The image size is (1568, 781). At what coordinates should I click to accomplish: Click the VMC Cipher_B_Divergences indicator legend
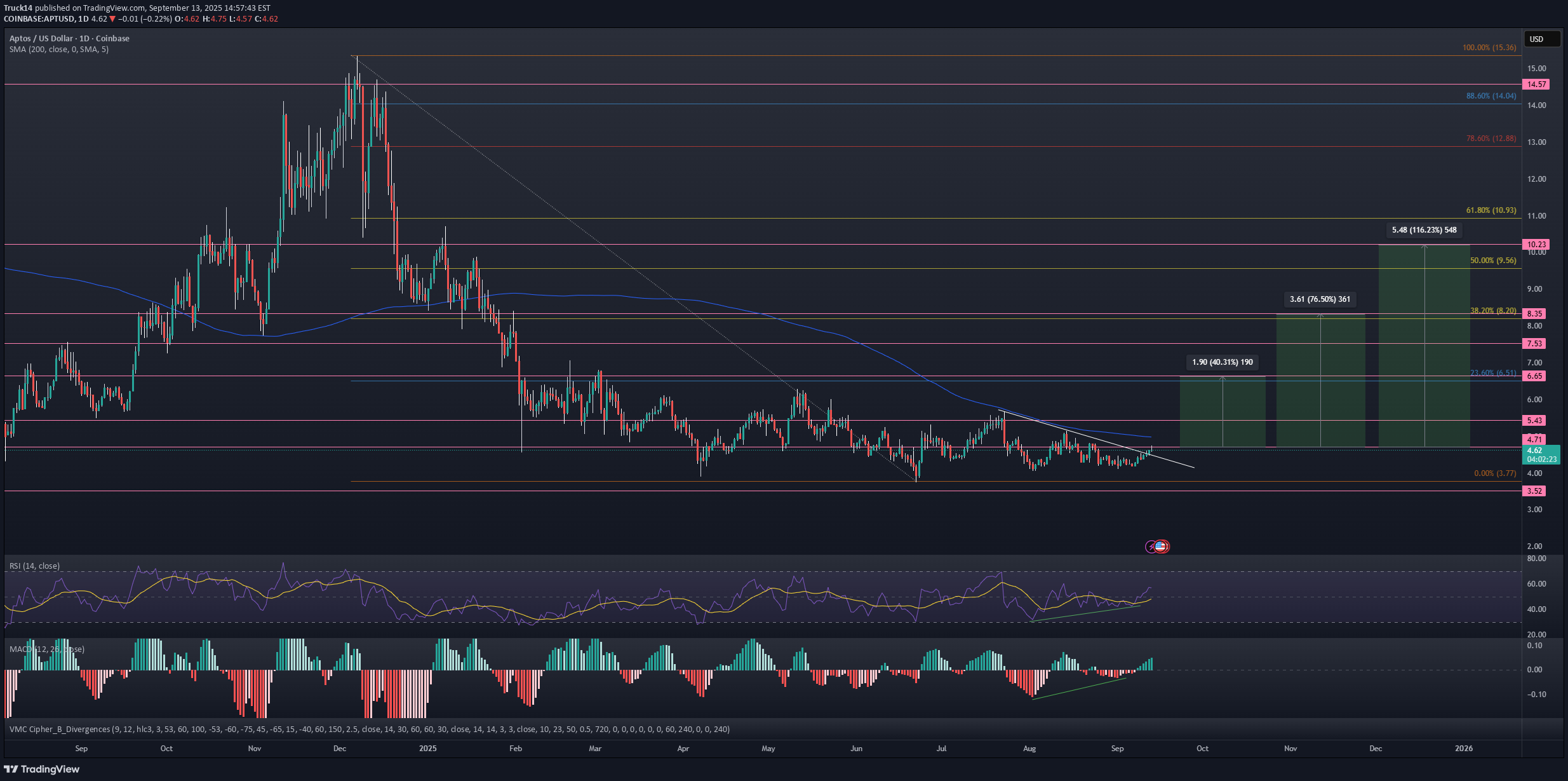[x=369, y=730]
